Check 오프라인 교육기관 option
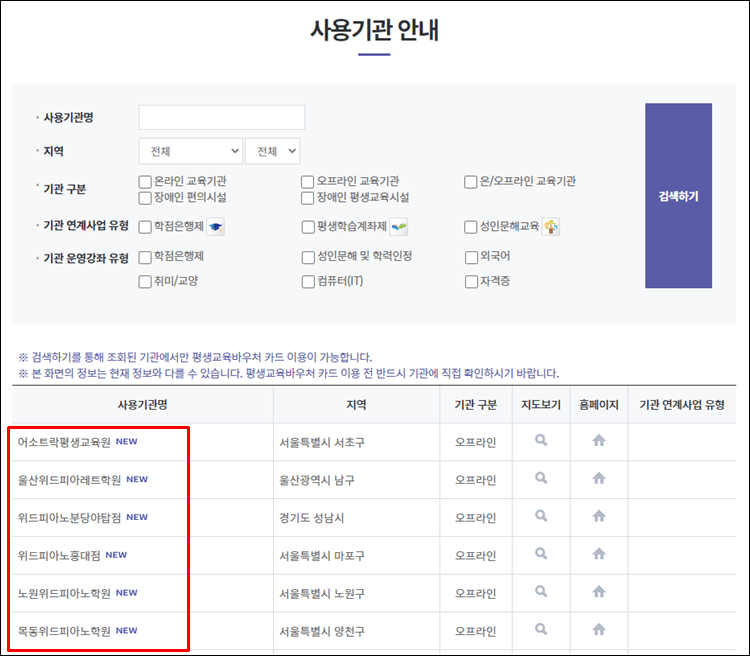750x656 pixels. click(308, 182)
